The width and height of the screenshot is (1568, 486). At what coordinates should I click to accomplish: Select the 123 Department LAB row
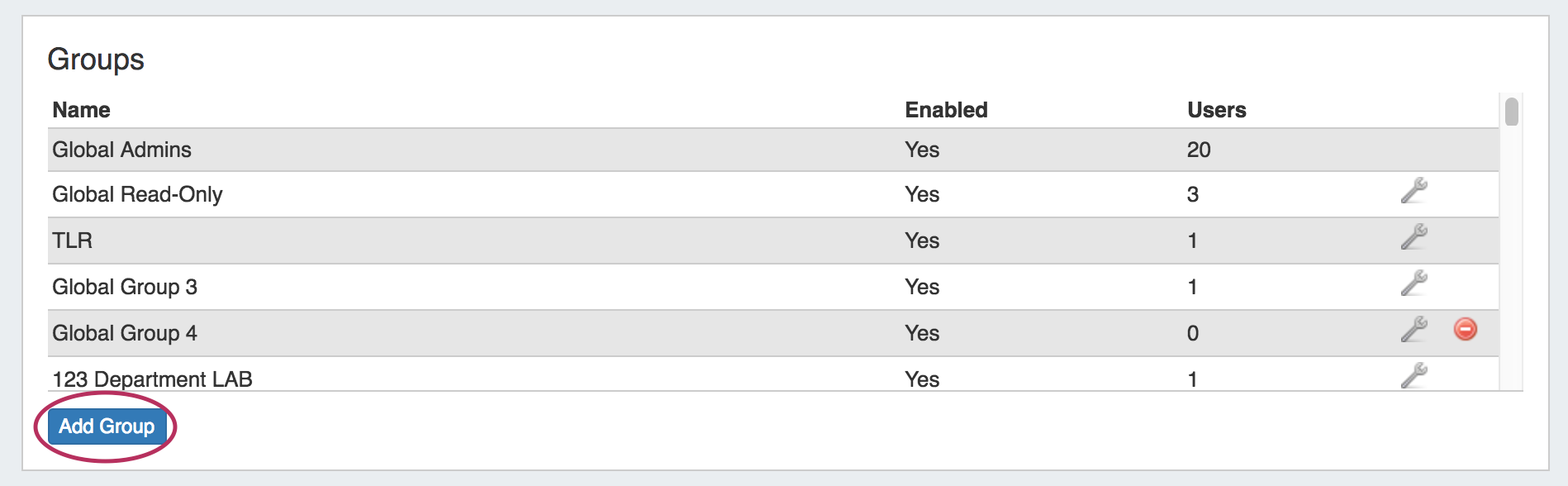(x=152, y=379)
